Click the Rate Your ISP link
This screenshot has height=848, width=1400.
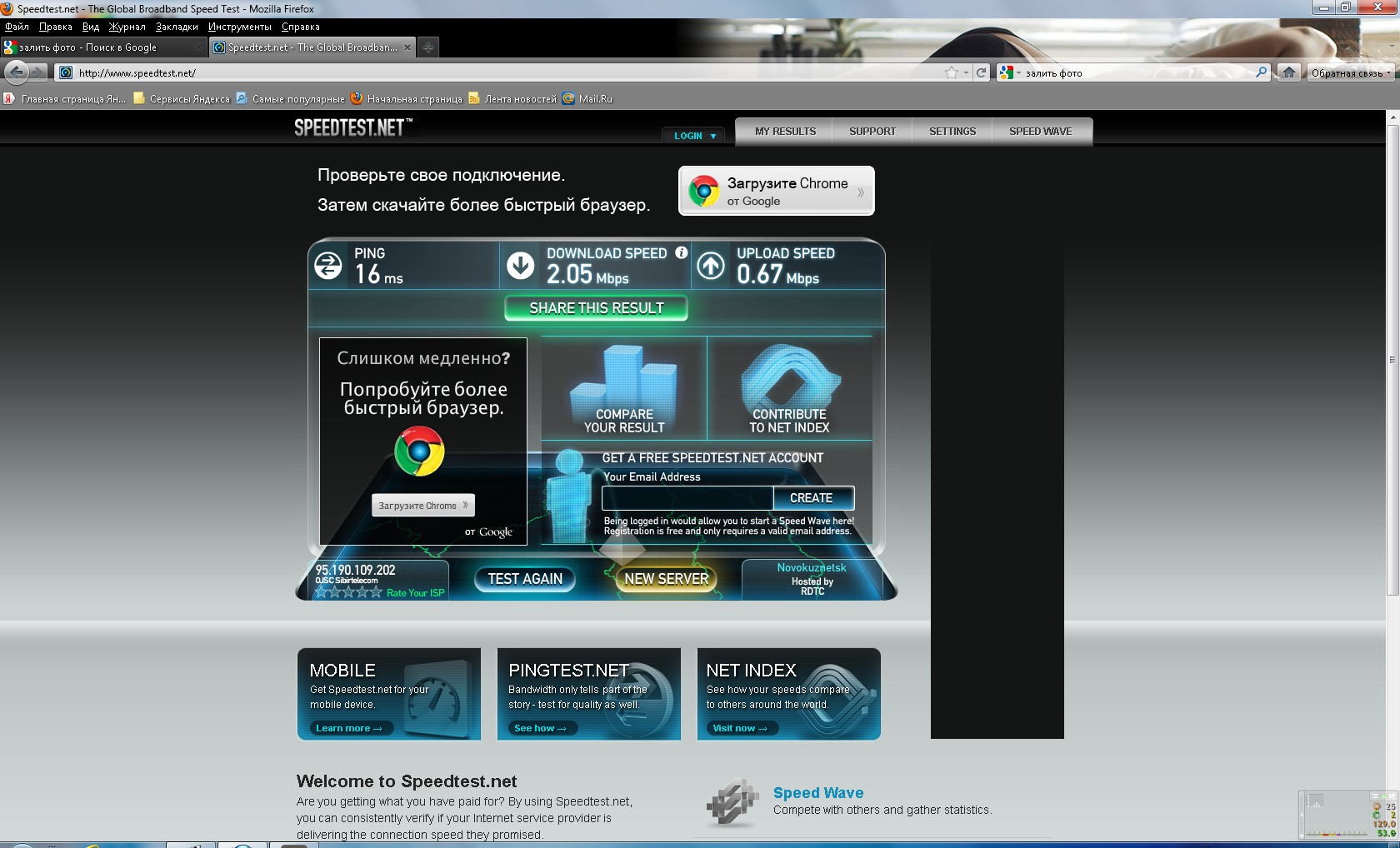coord(416,593)
